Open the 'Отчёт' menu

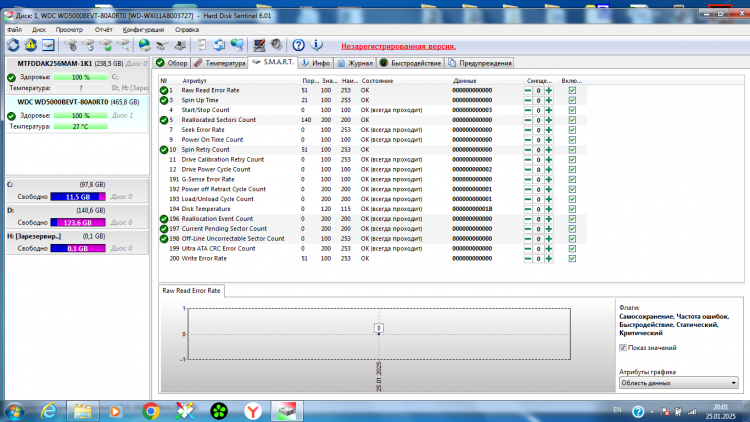point(103,30)
